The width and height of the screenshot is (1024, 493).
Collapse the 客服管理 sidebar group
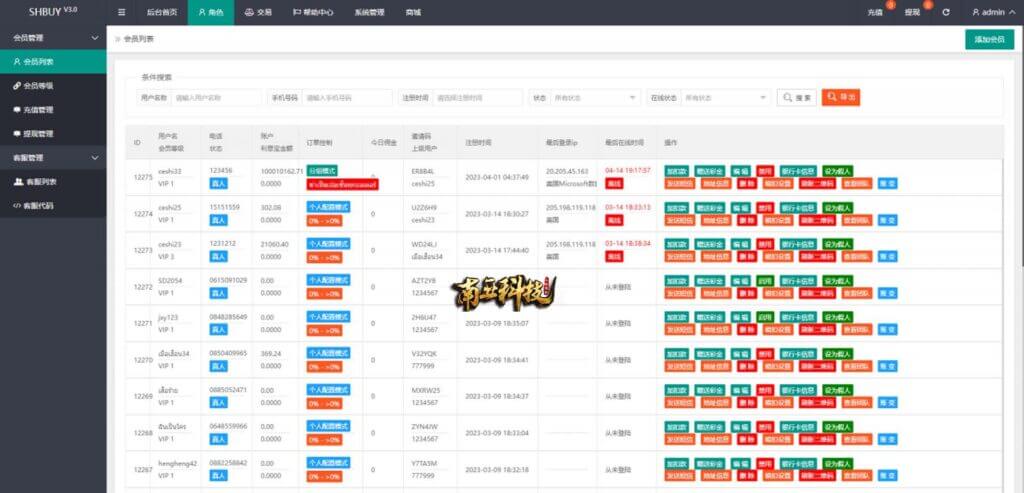95,158
